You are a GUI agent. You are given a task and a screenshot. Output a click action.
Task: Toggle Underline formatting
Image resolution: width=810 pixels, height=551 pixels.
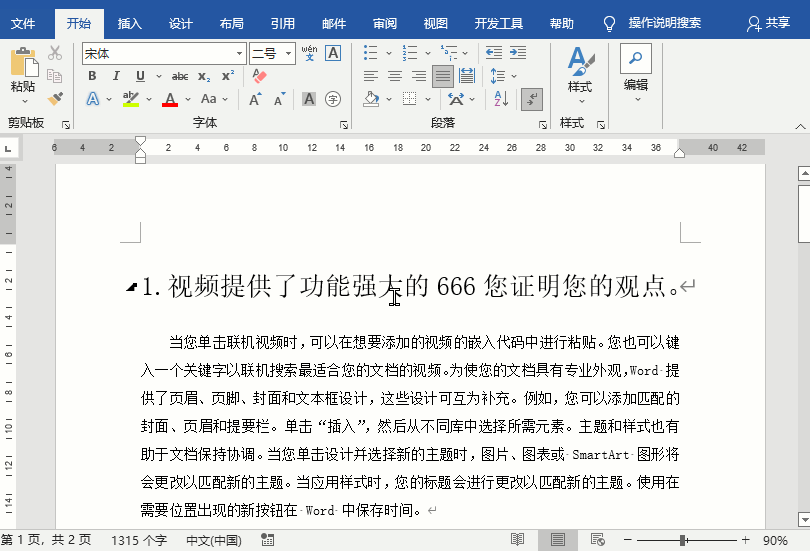click(x=141, y=76)
